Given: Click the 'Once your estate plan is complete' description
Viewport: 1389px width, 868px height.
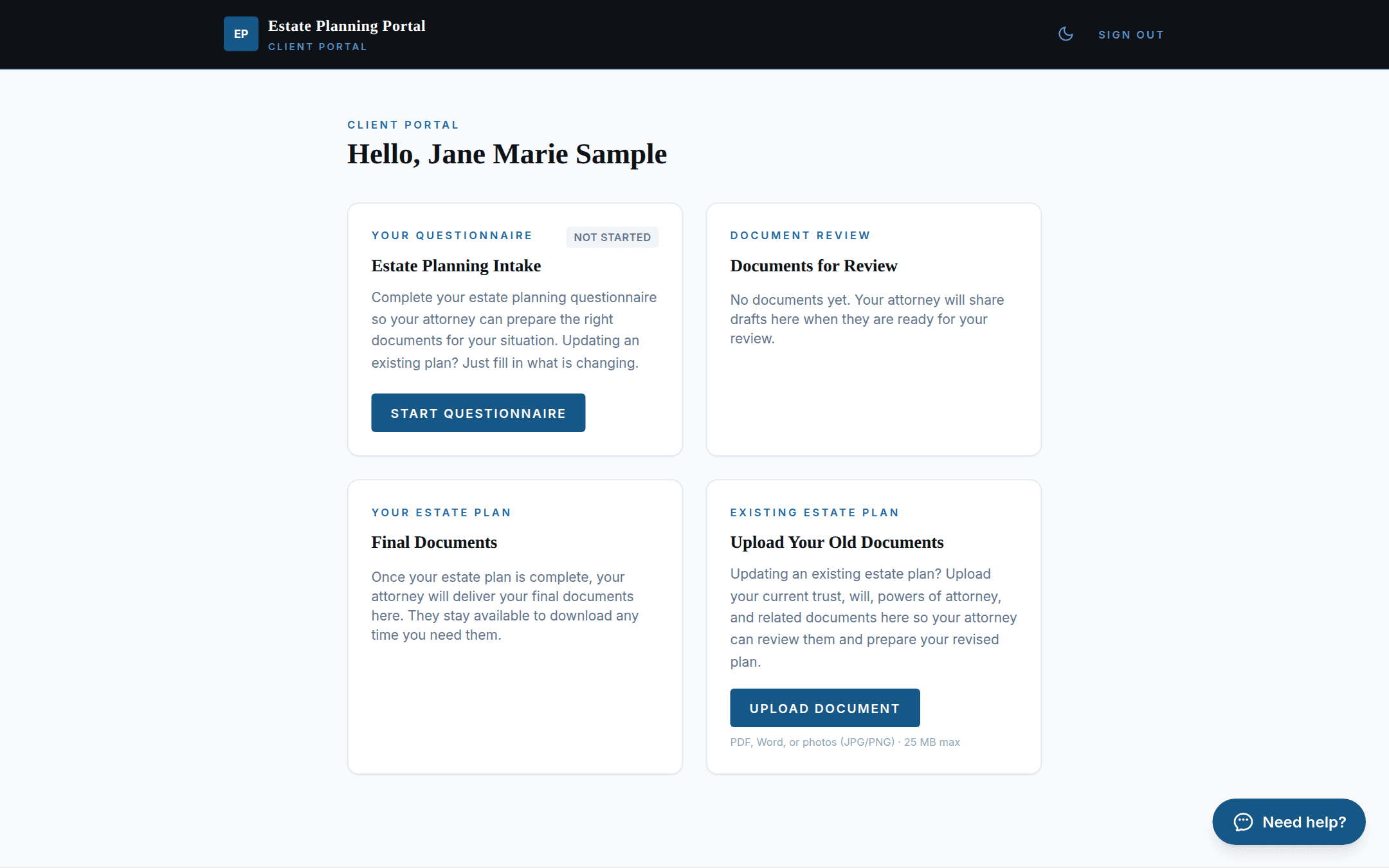Looking at the screenshot, I should (505, 606).
